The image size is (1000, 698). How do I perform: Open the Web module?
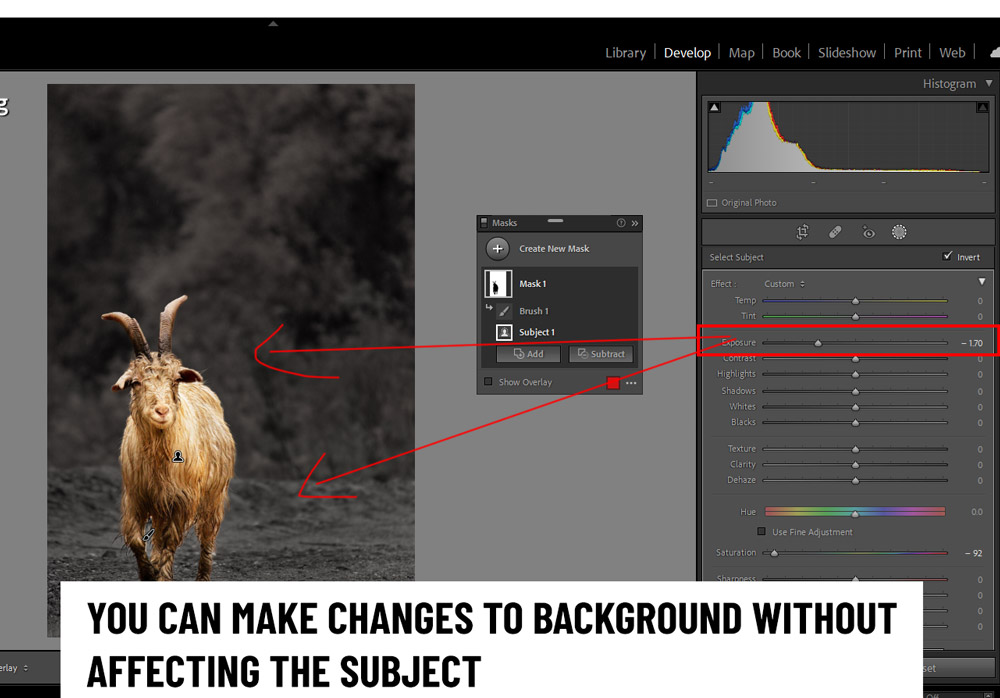[x=952, y=53]
